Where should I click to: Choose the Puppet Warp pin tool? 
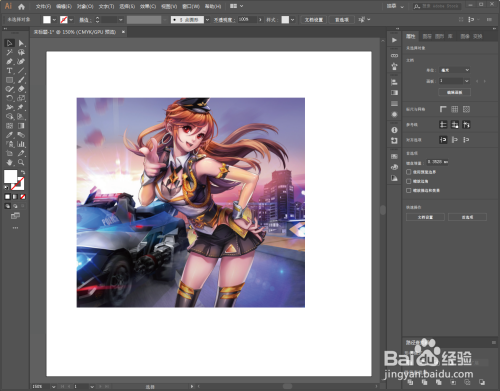[x=21, y=107]
